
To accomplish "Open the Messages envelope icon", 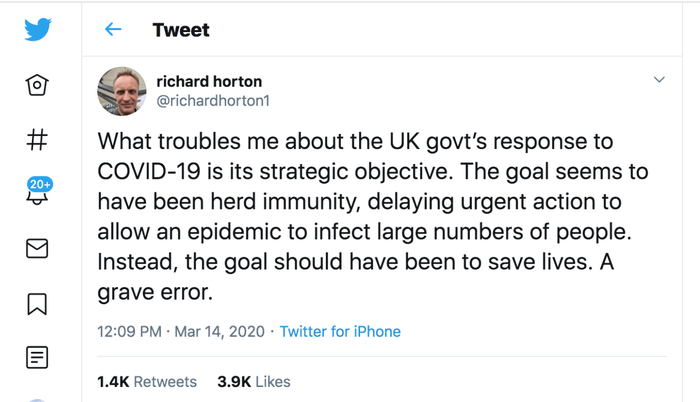I will click(37, 248).
